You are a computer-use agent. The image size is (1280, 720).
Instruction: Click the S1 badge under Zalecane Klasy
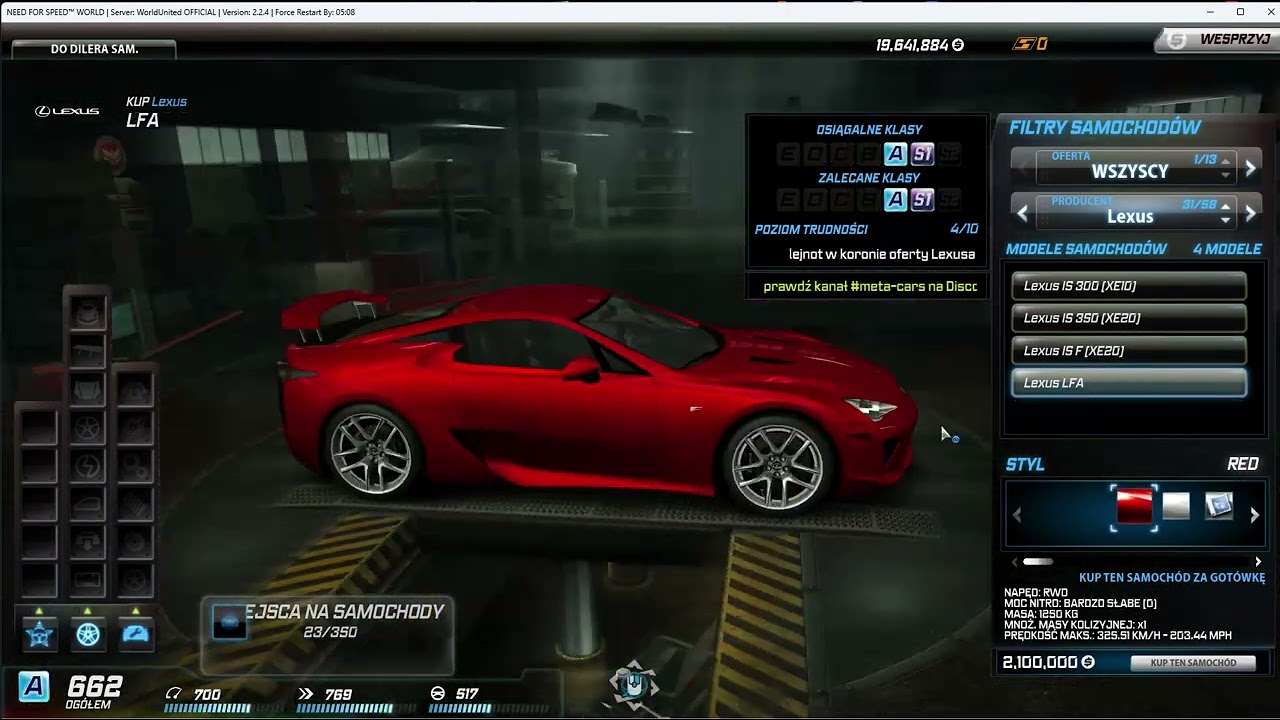922,200
